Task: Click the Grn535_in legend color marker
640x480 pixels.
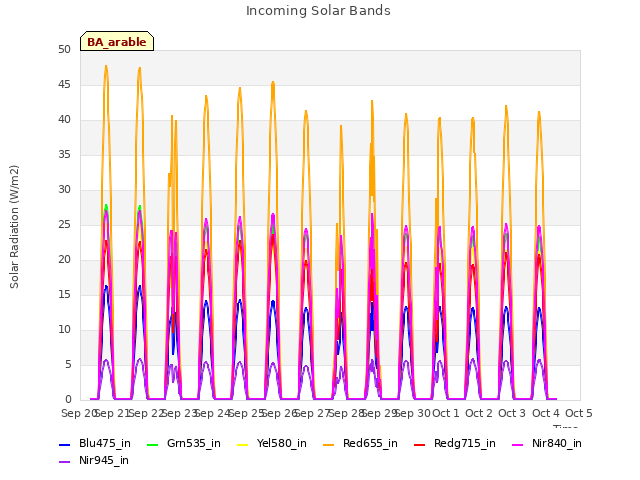Action: click(152, 445)
